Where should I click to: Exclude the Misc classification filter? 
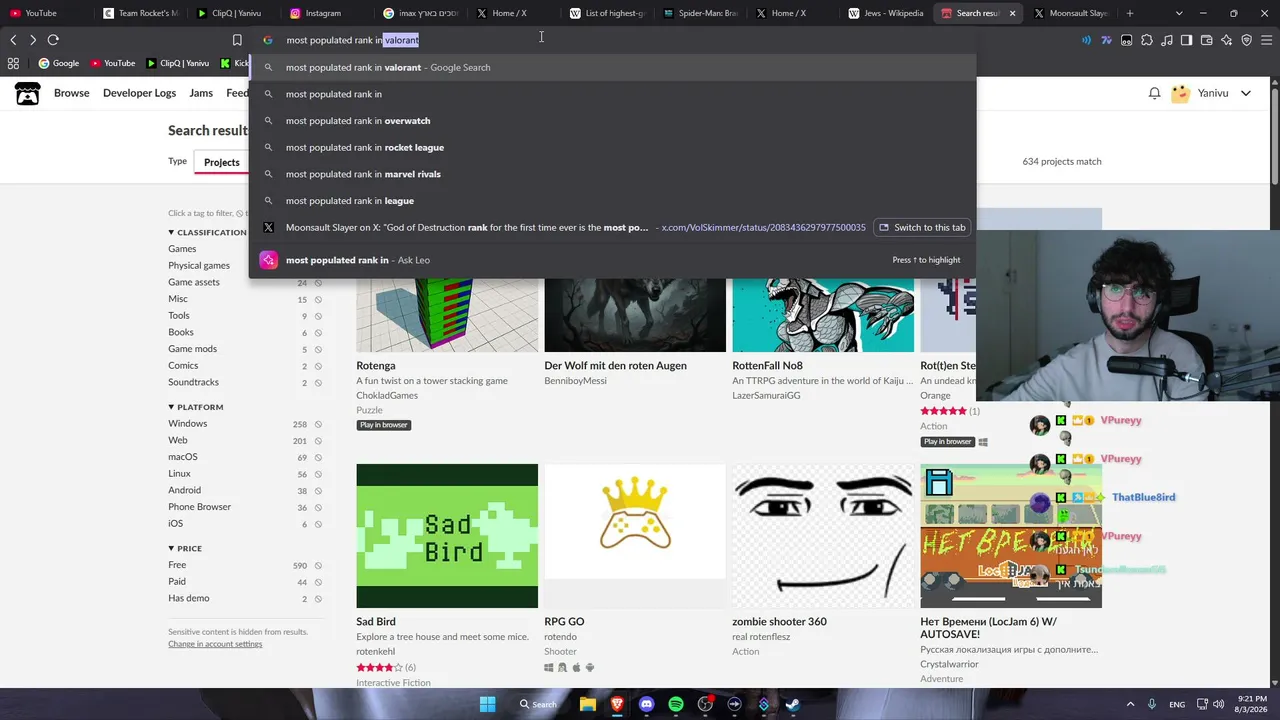(x=318, y=299)
